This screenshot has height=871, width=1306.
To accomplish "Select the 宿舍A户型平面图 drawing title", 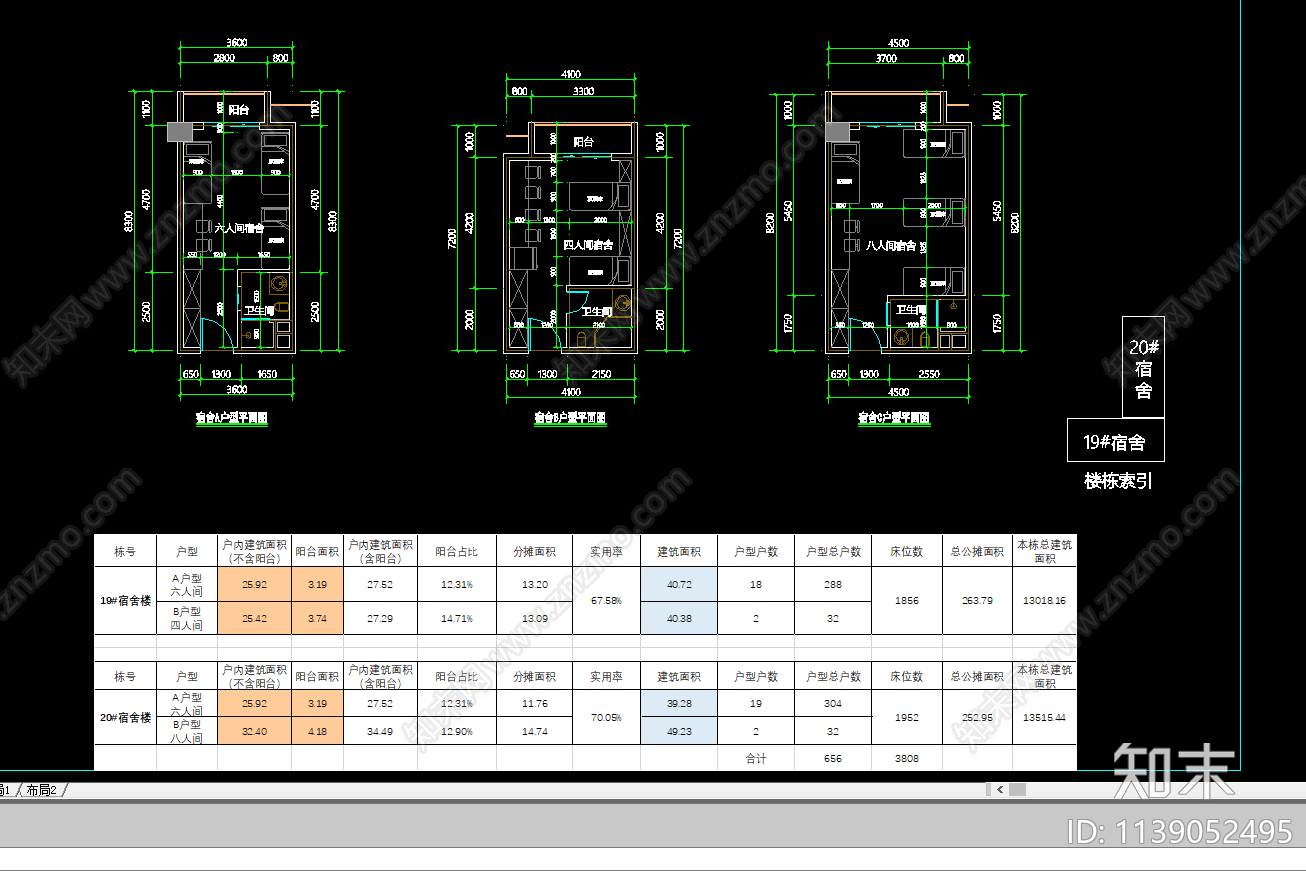I will point(231,419).
